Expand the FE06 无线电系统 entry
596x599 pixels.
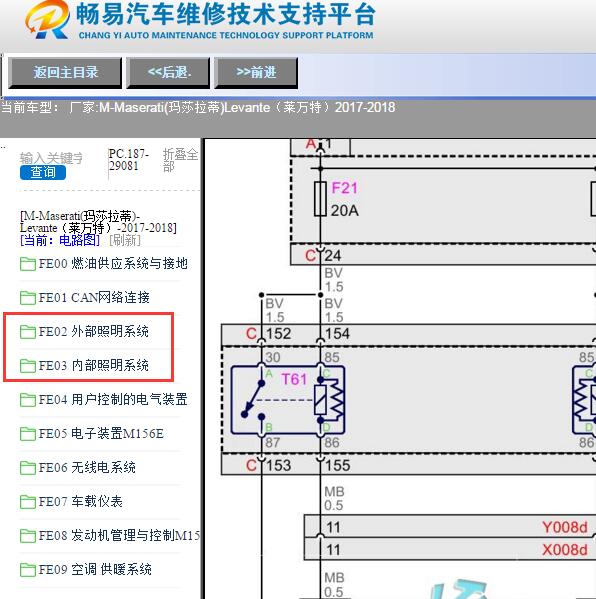(87, 468)
